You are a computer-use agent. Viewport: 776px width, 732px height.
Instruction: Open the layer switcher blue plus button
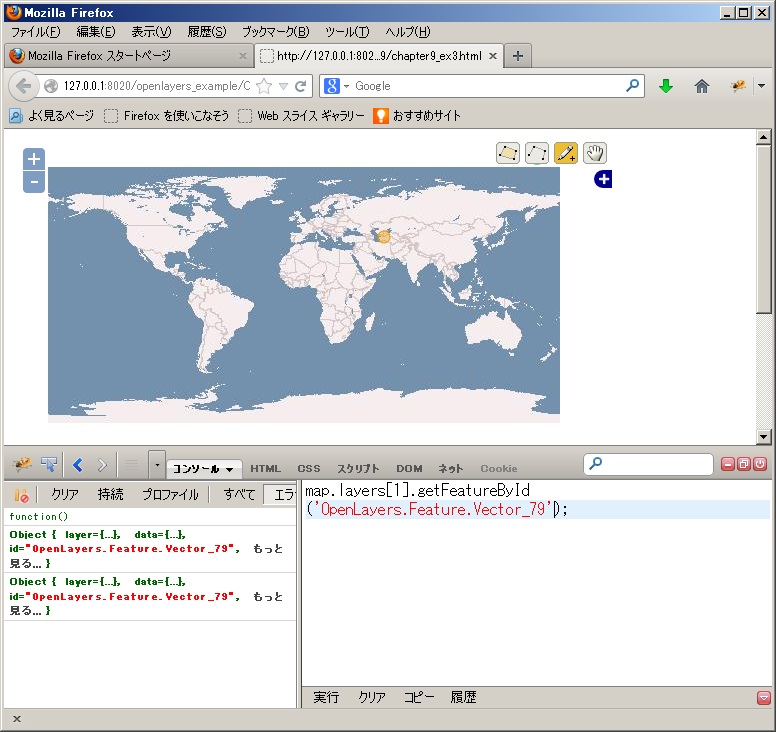coord(603,179)
